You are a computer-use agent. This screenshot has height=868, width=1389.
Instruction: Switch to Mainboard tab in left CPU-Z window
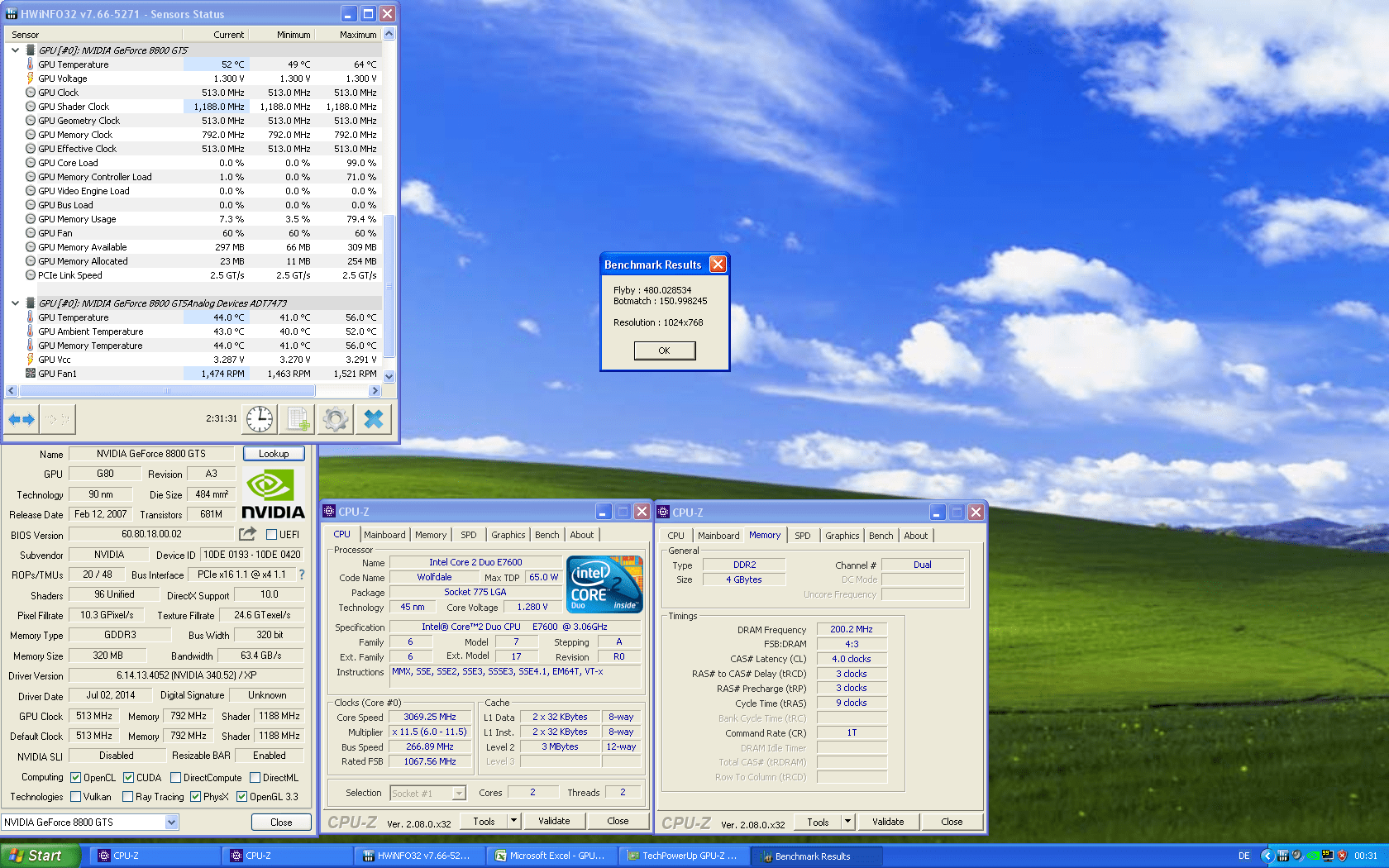tap(384, 535)
